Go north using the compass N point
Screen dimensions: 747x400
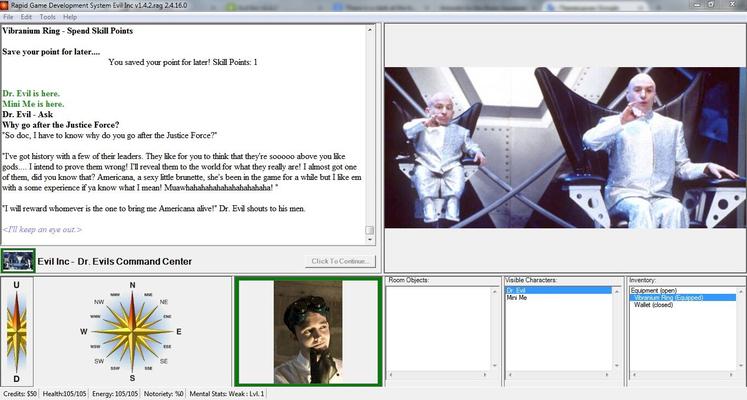click(132, 285)
